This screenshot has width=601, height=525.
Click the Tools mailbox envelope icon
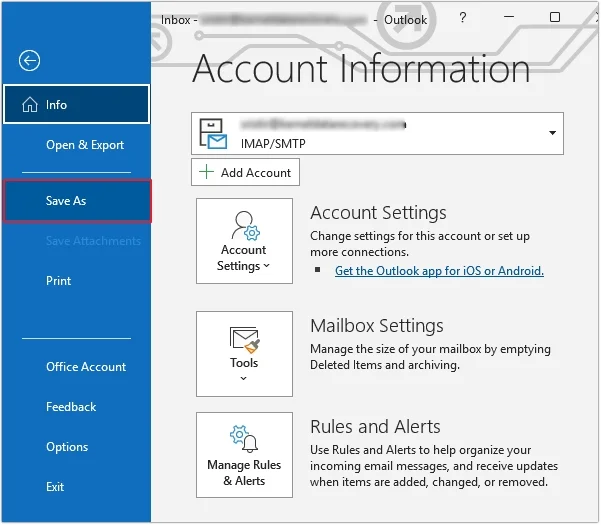[x=244, y=339]
